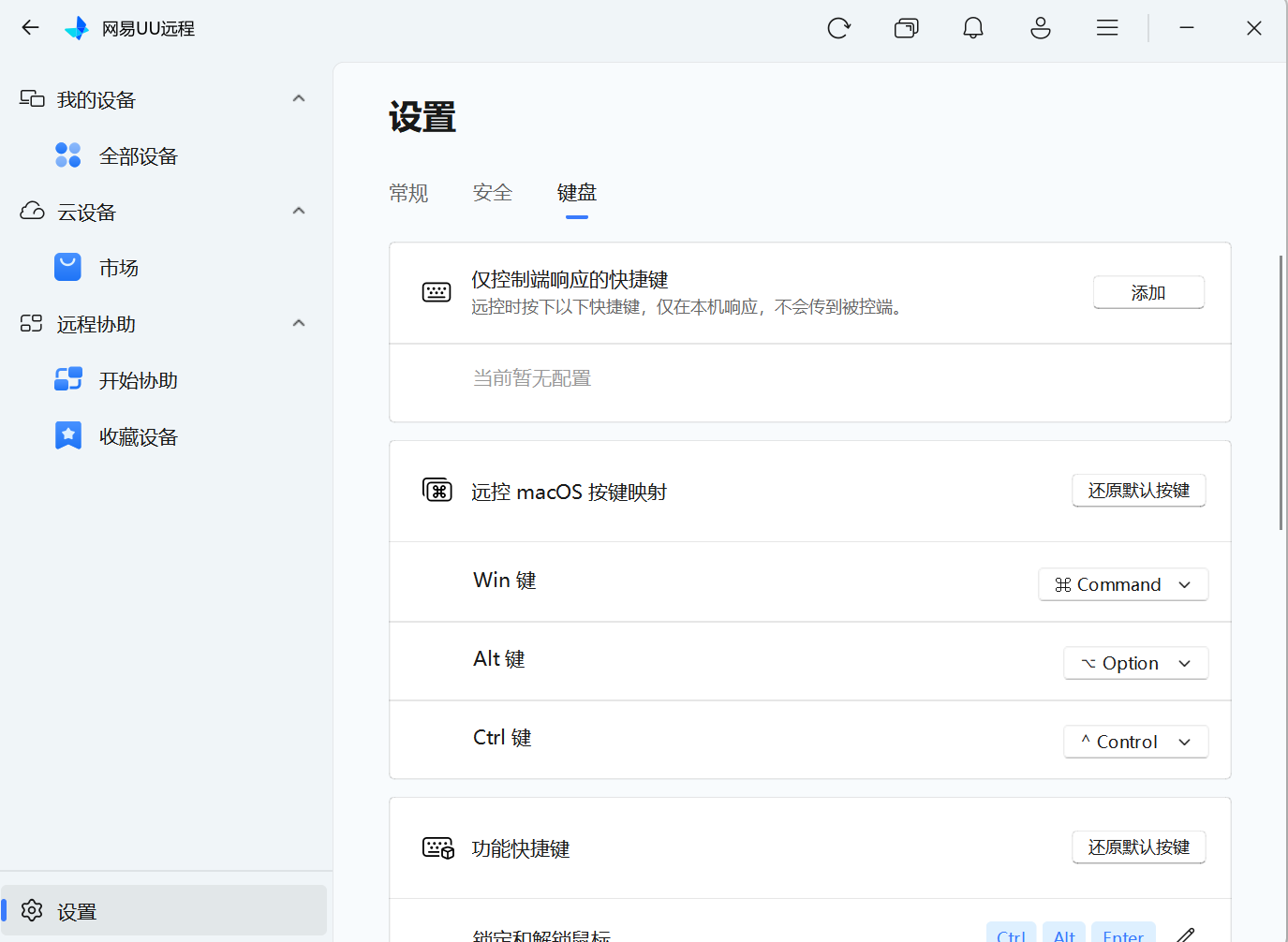Click the 云设备 section label
Screen dimensions: 1288x942
(86, 212)
